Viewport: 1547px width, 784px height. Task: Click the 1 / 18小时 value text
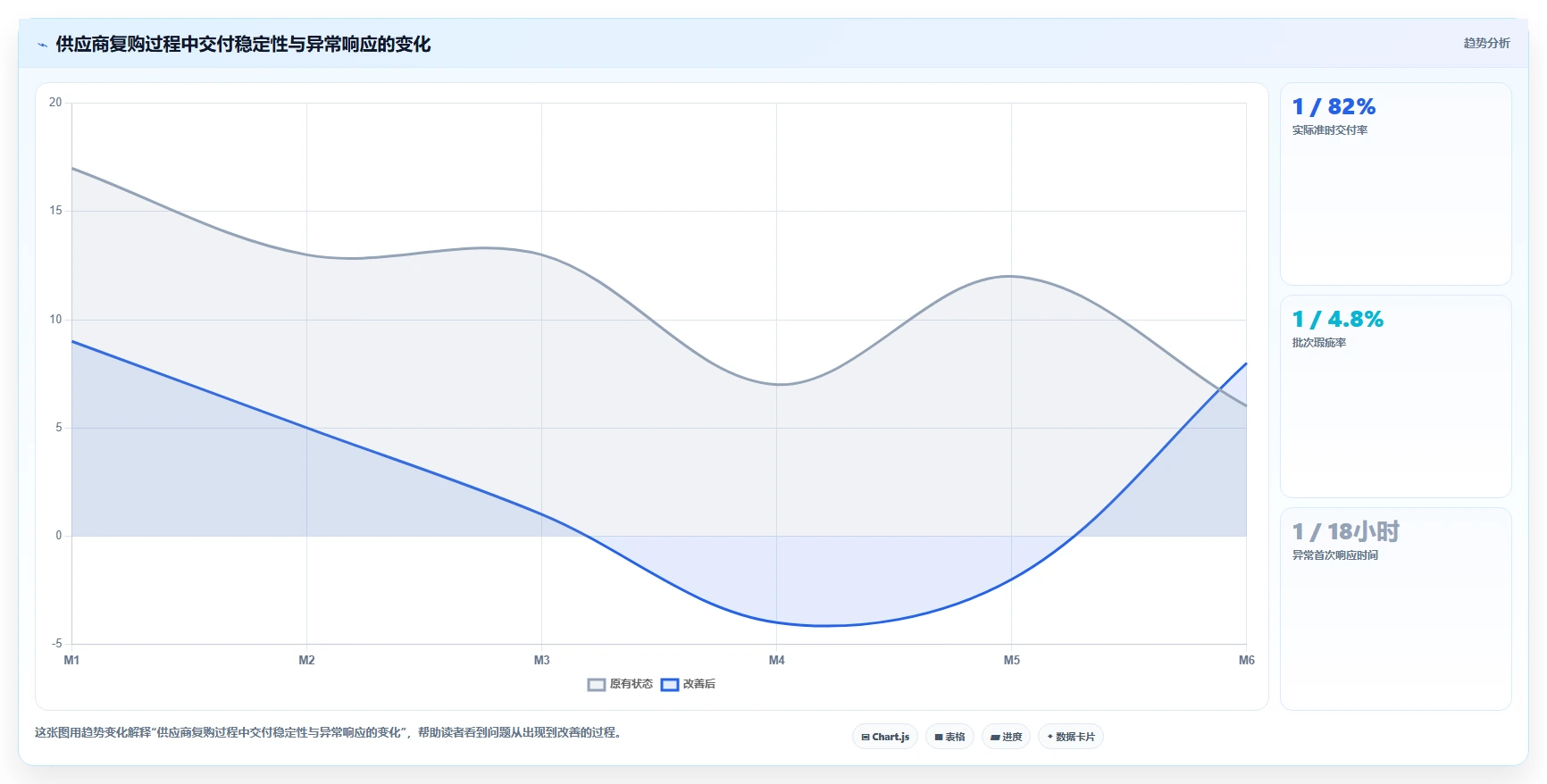click(1345, 532)
